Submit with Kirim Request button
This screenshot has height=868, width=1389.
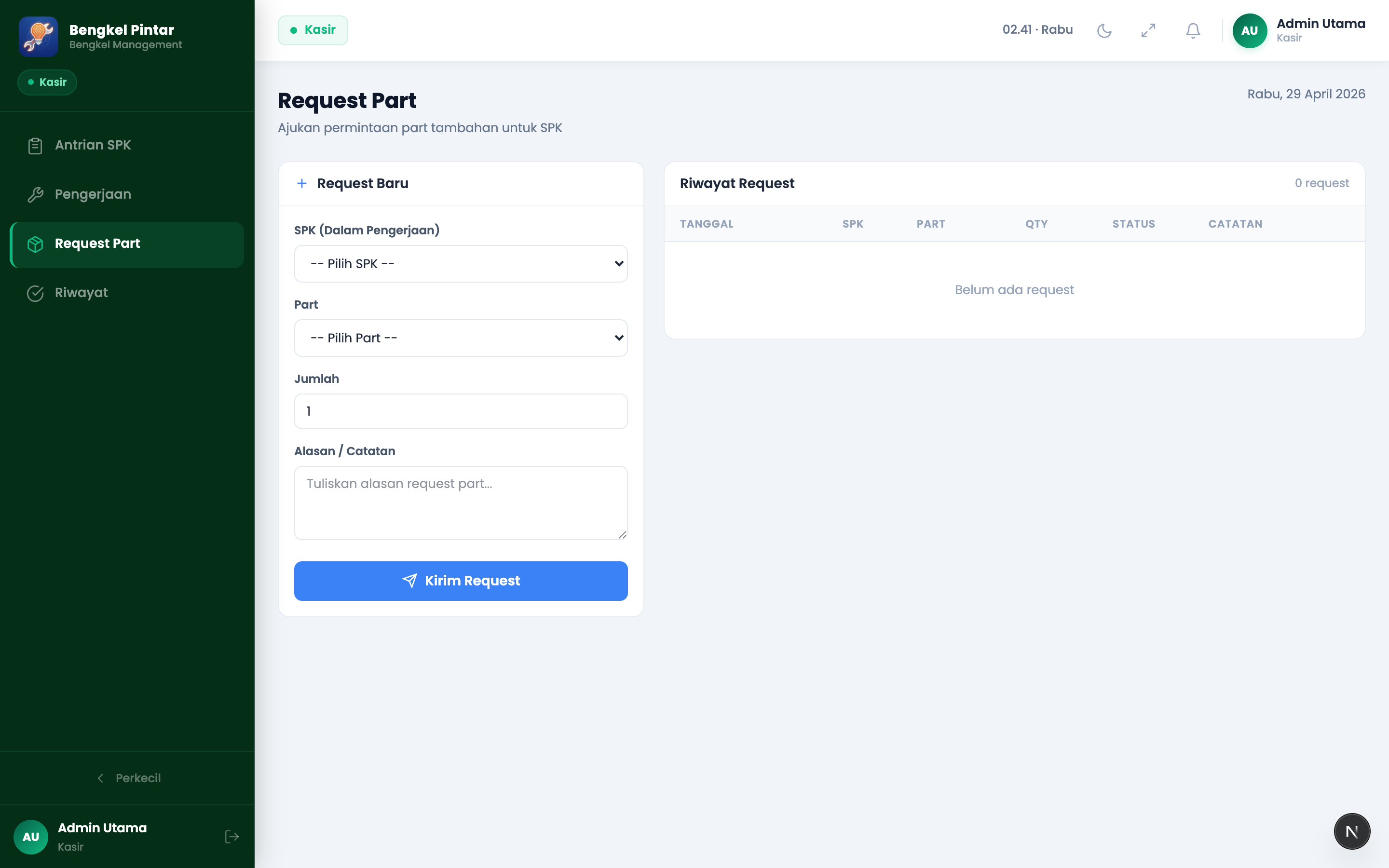[460, 581]
